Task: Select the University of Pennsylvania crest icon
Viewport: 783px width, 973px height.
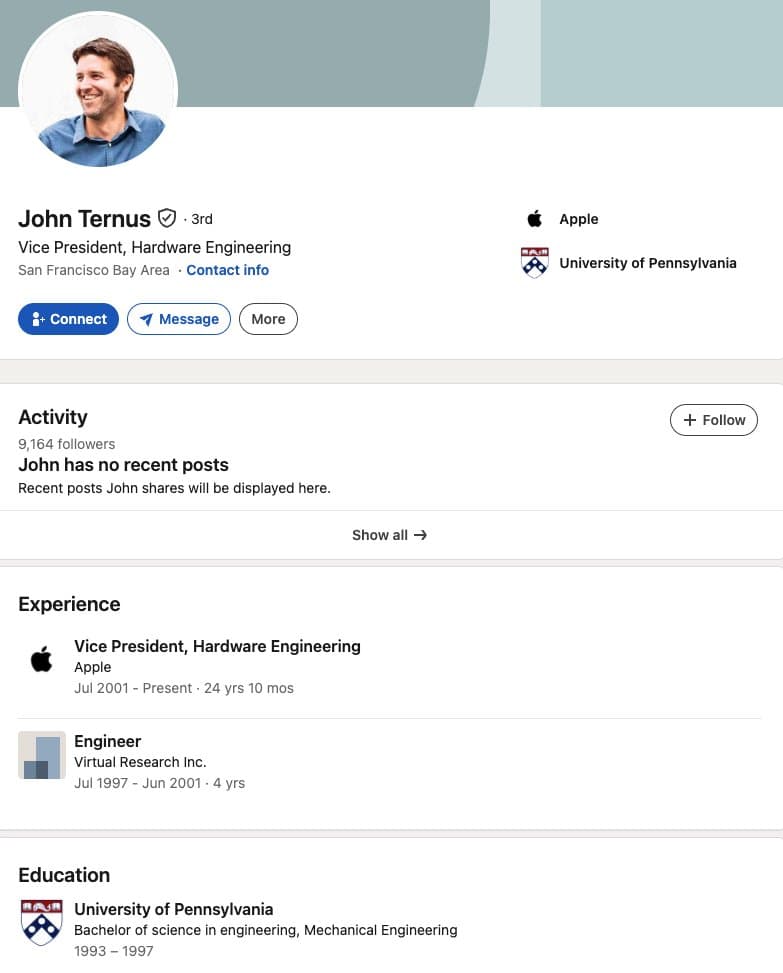Action: click(534, 263)
